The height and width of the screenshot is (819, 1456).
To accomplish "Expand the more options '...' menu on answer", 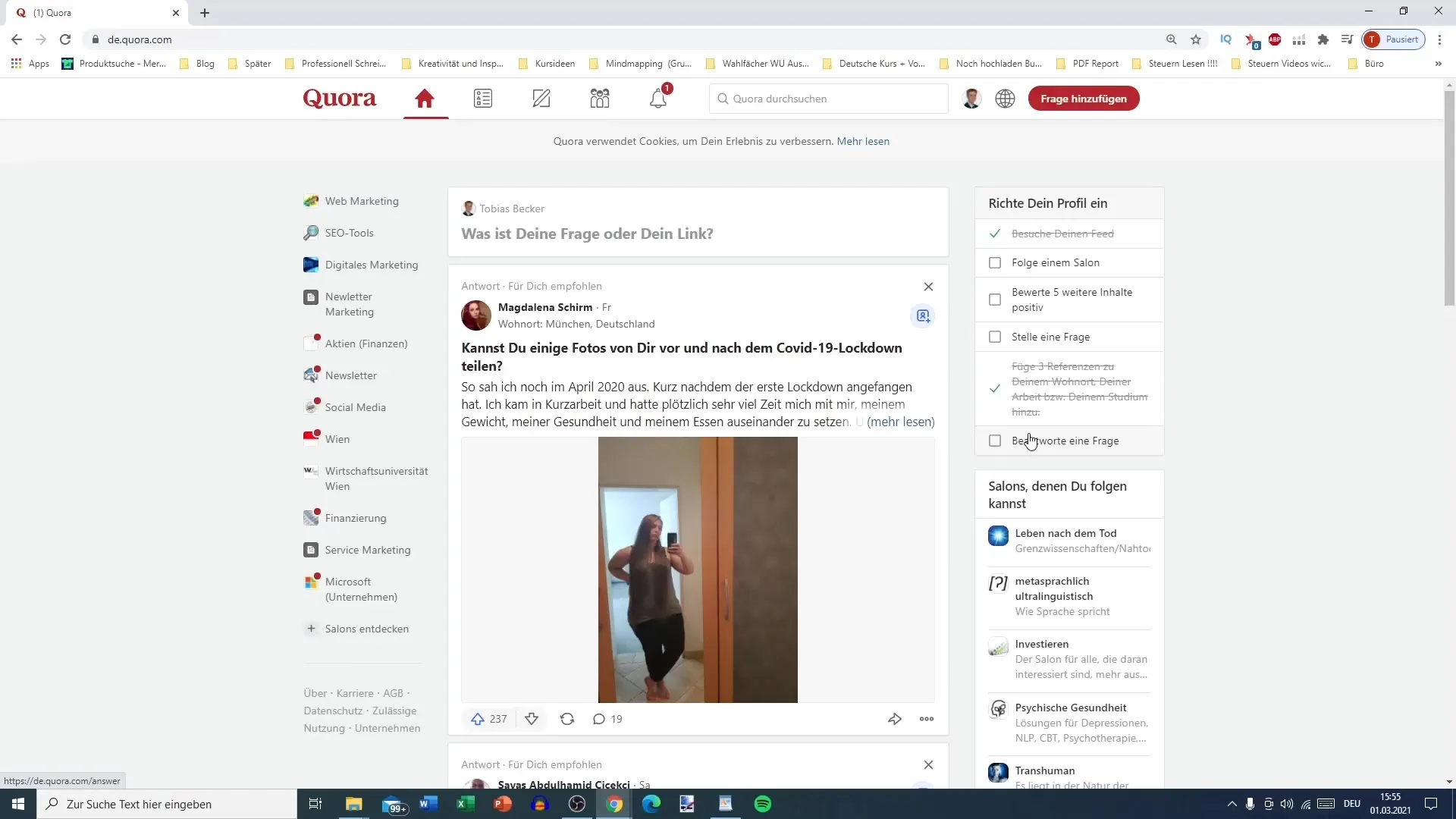I will (x=927, y=718).
